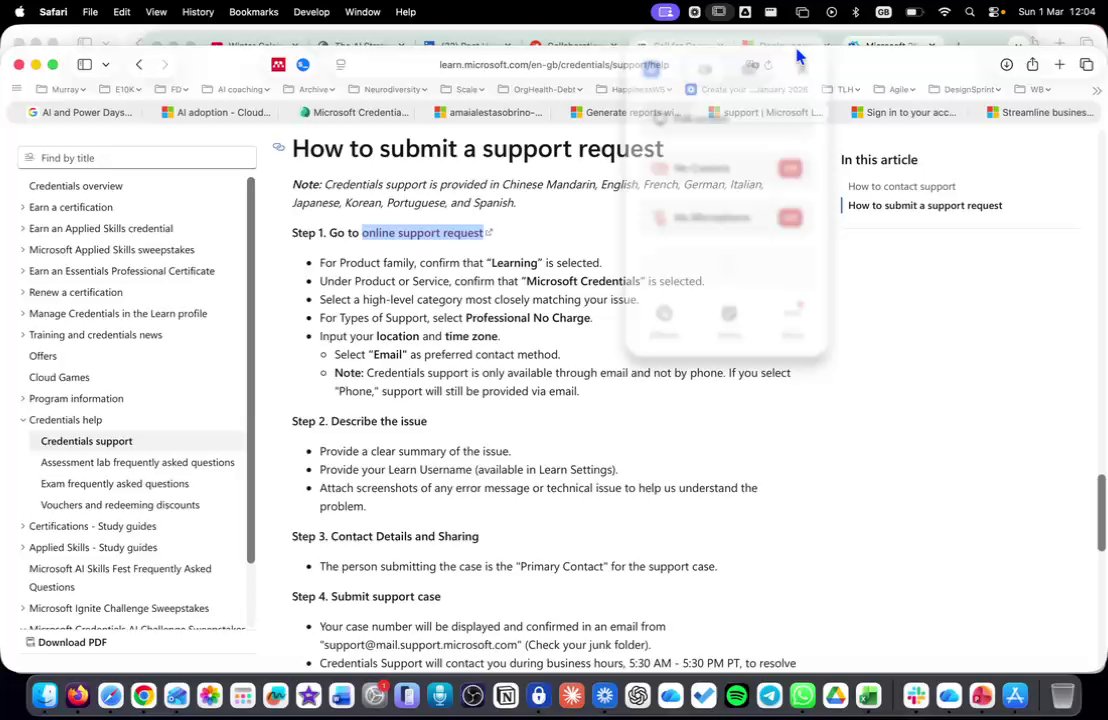This screenshot has width=1108, height=720.
Task: Expand Earn an Applied Skills credential
Action: [100, 228]
